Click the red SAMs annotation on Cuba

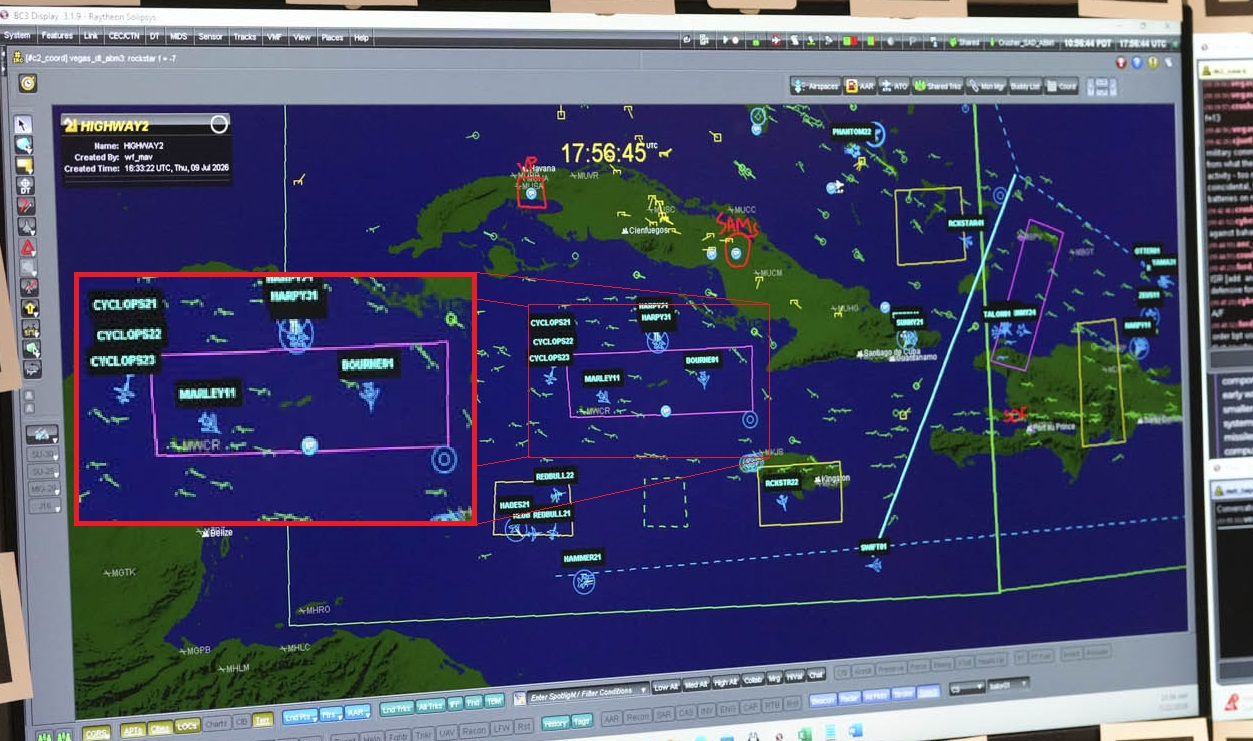point(736,226)
